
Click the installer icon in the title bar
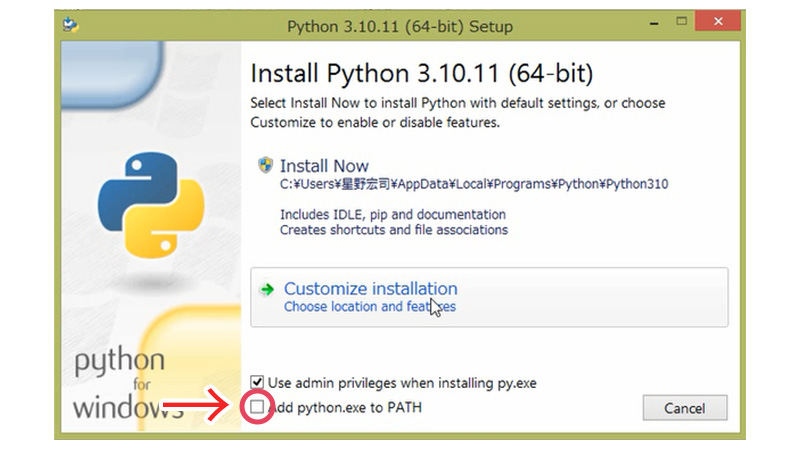pyautogui.click(x=70, y=25)
